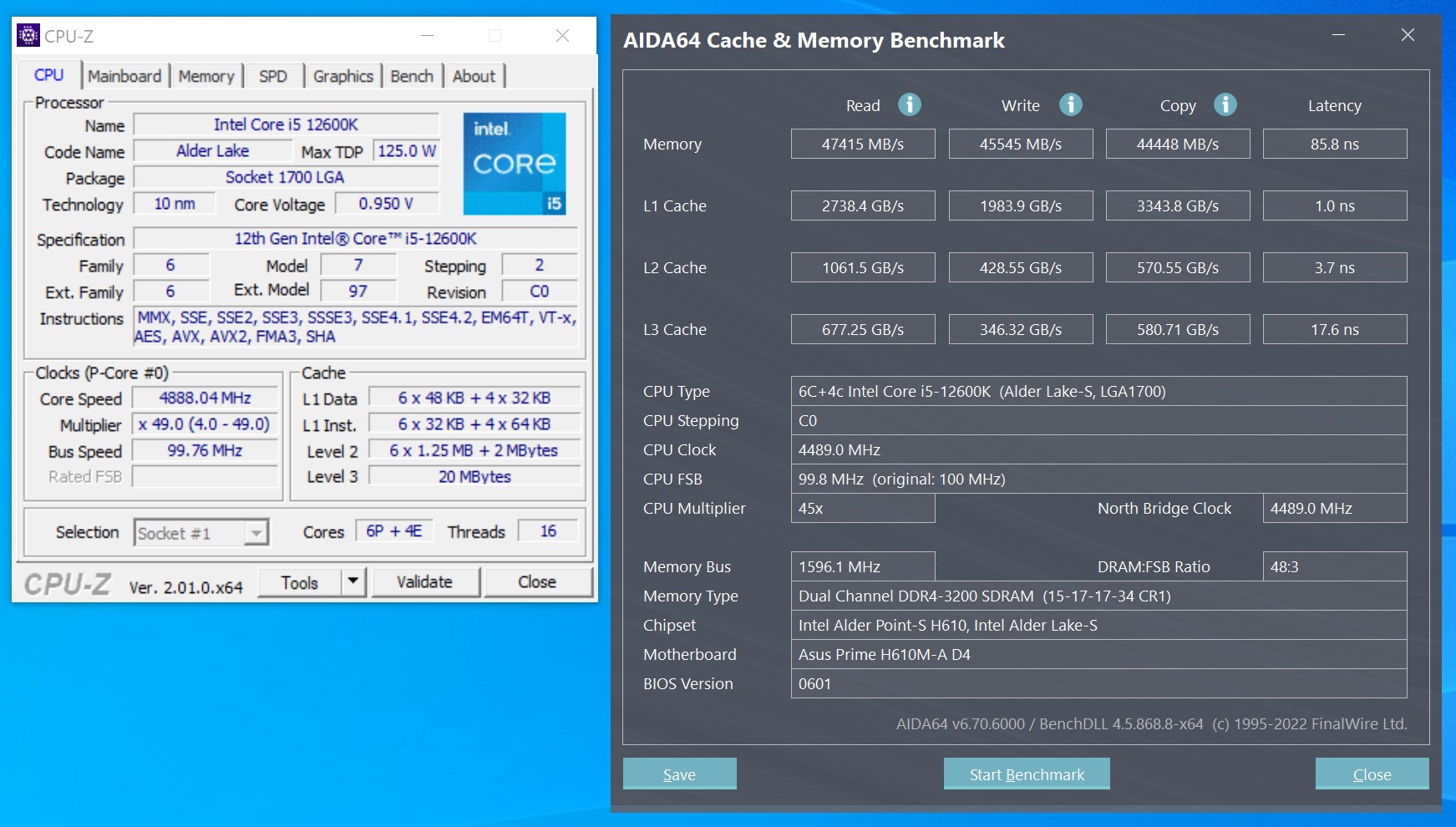
Task: Click the DRAM:FSB Ratio value 48:3
Action: 1335,566
